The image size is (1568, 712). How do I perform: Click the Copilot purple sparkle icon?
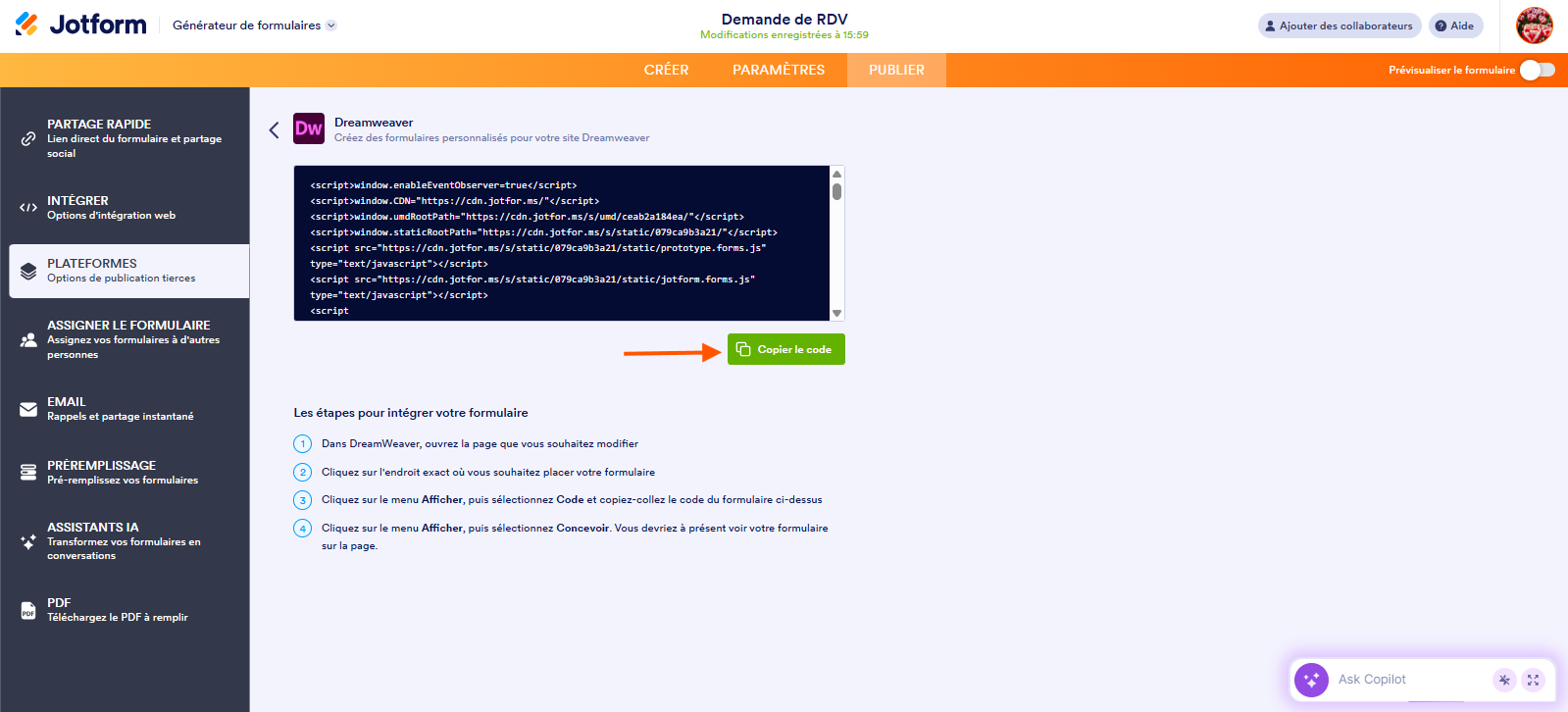point(1312,680)
